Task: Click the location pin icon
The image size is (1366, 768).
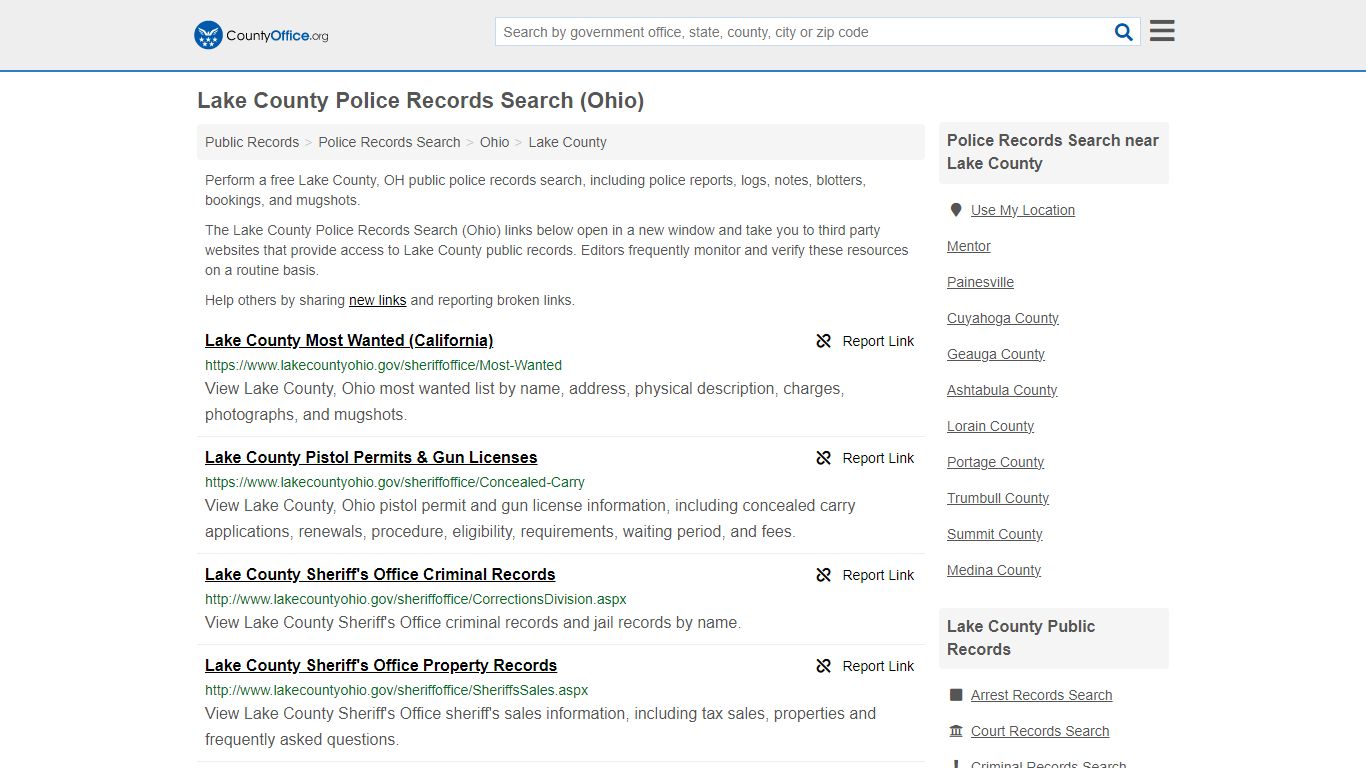Action: [956, 210]
